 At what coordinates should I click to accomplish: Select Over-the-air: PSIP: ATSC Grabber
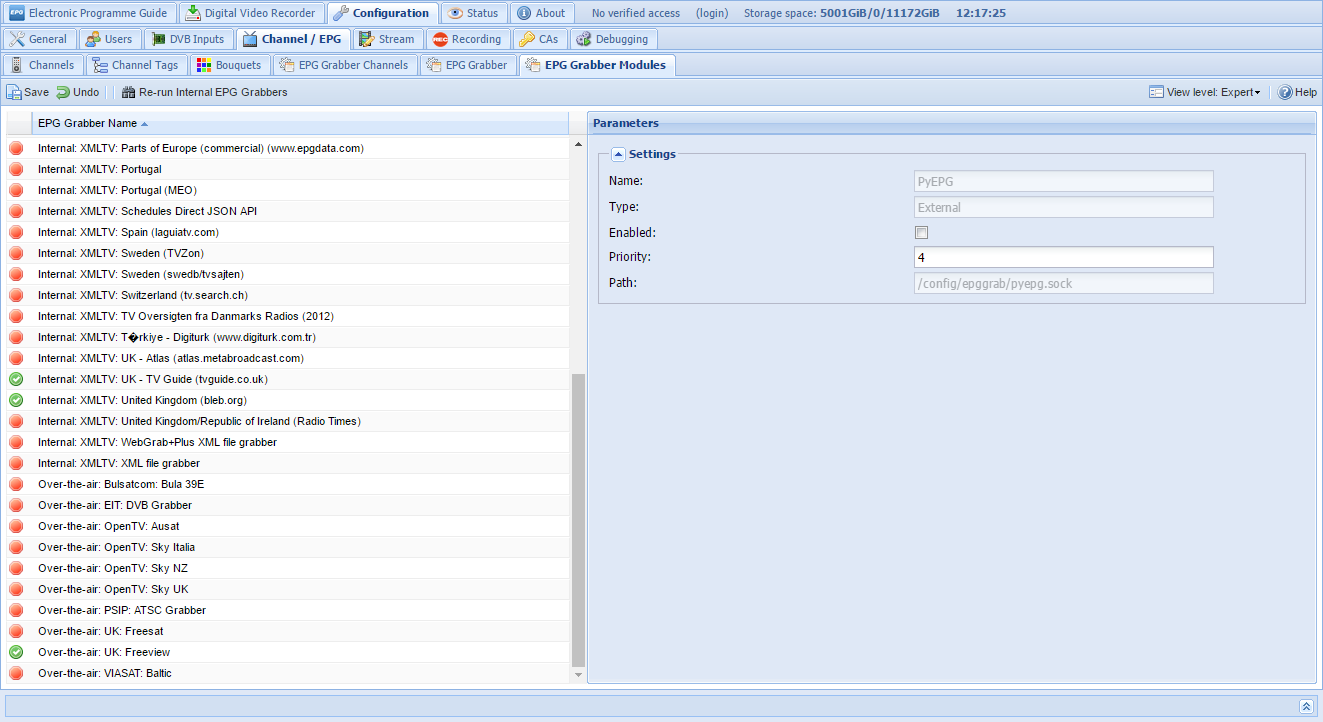288,610
